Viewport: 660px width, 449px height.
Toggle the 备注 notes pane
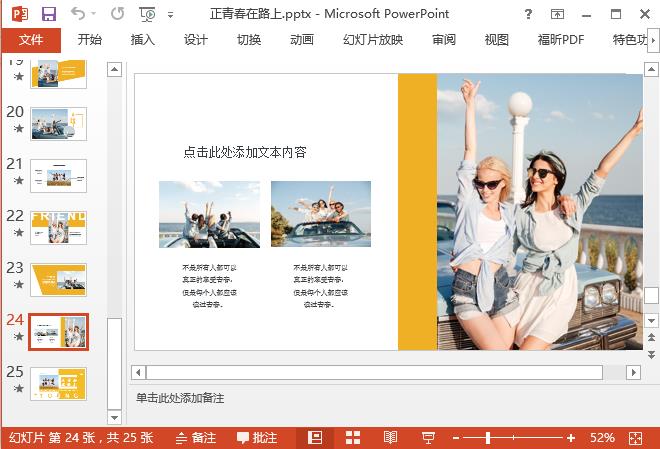[x=195, y=438]
